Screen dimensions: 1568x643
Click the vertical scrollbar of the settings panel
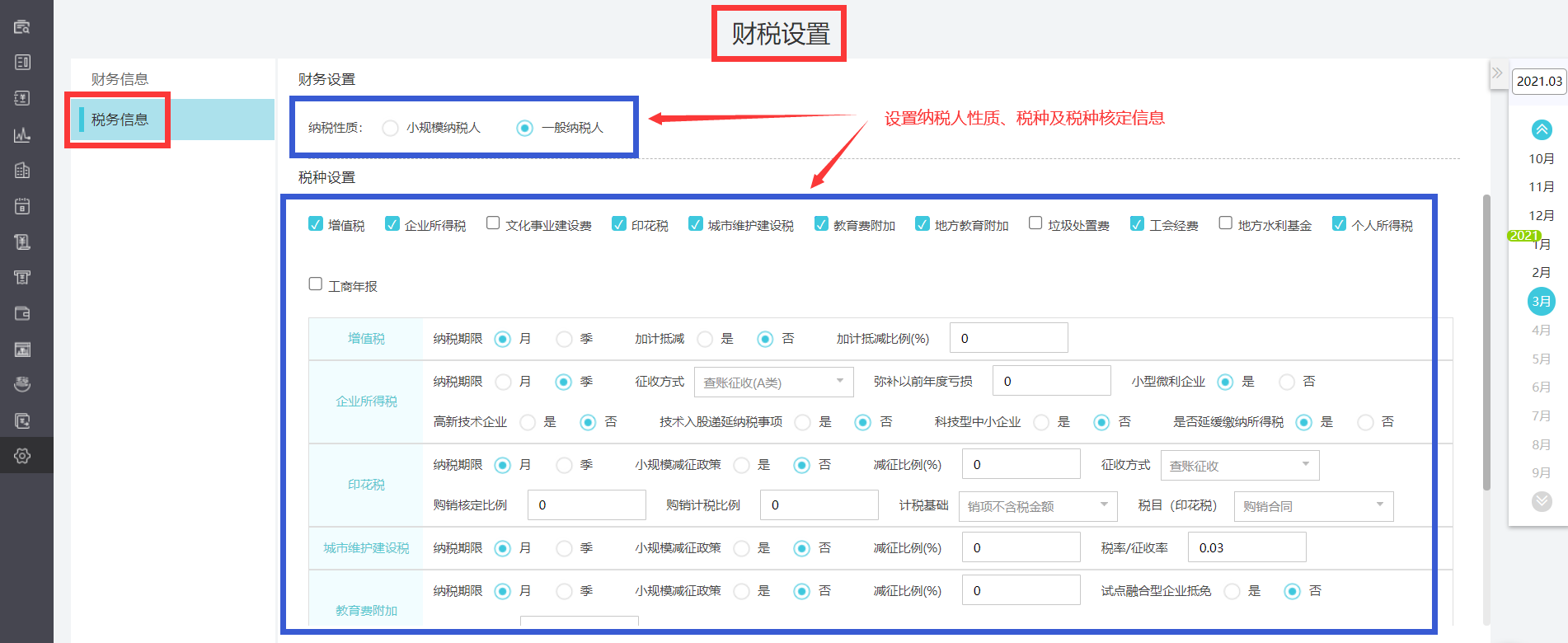click(x=1486, y=342)
